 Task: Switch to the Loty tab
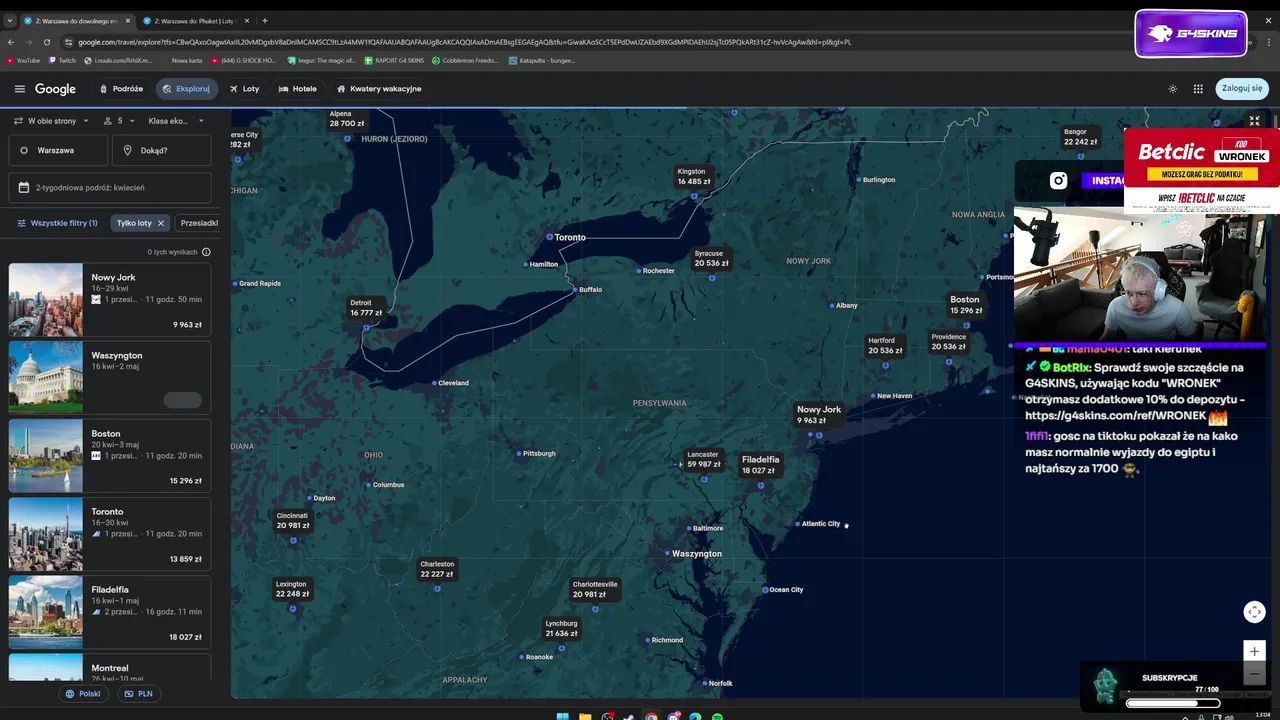click(244, 89)
